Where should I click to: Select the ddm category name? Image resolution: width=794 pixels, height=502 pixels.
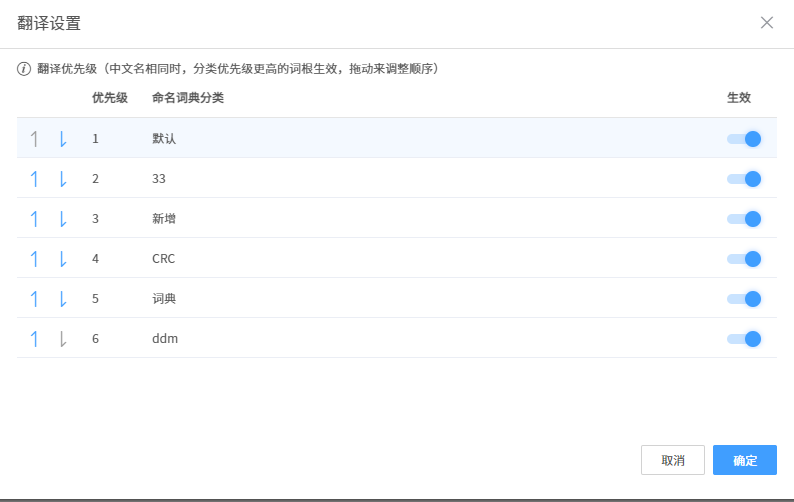(x=165, y=338)
